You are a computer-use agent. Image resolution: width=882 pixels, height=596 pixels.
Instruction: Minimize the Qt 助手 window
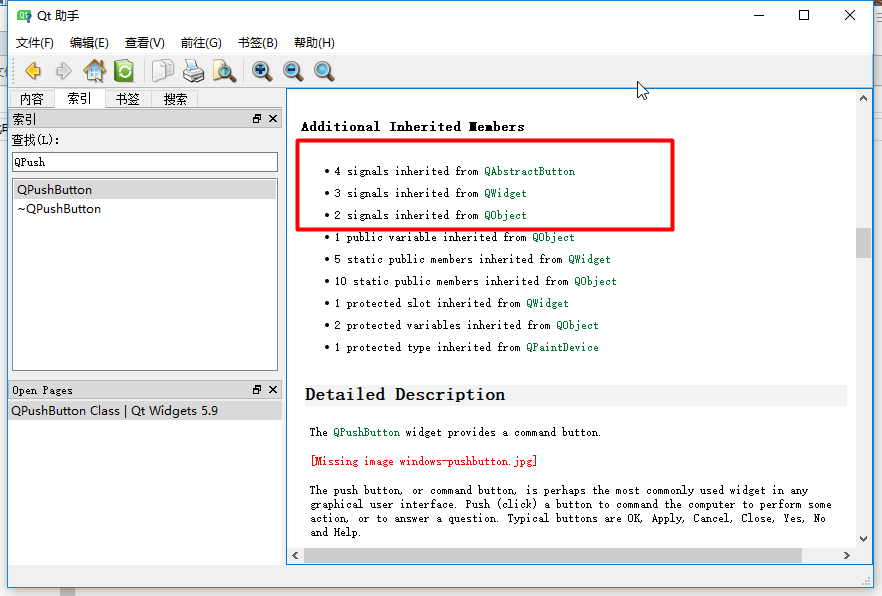tap(759, 15)
